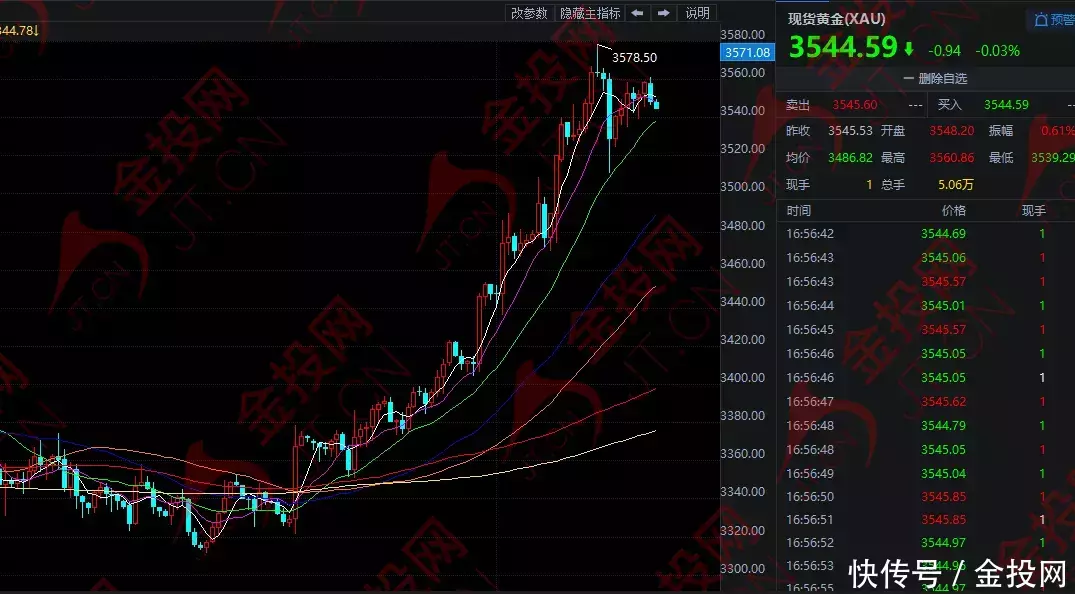Click the 卖出 sell price 3545.60
Image resolution: width=1075 pixels, height=594 pixels.
[x=854, y=105]
